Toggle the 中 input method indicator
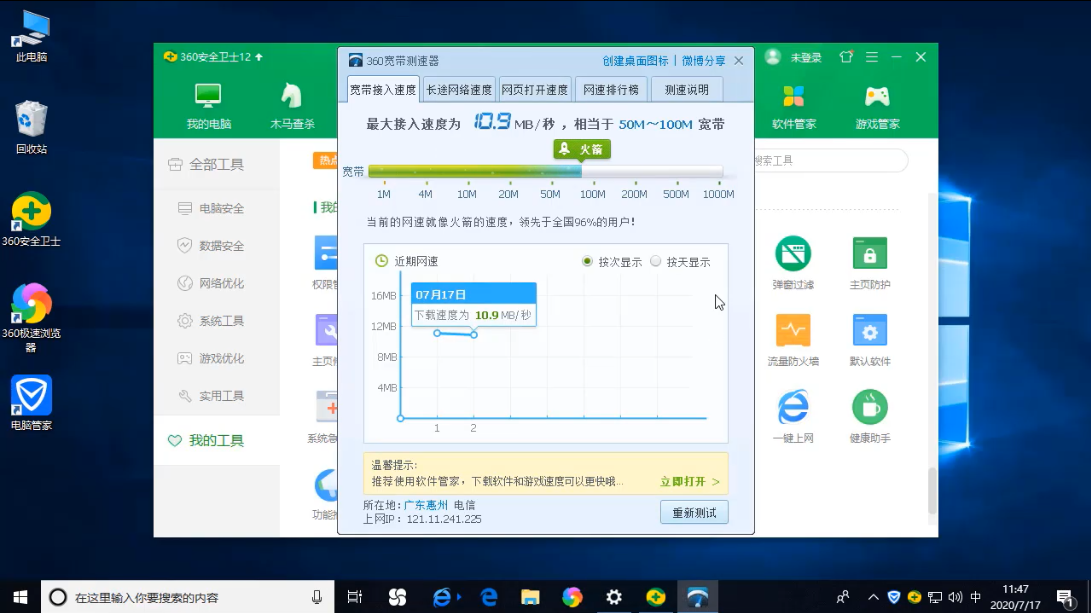The image size is (1091, 613). coord(975,597)
